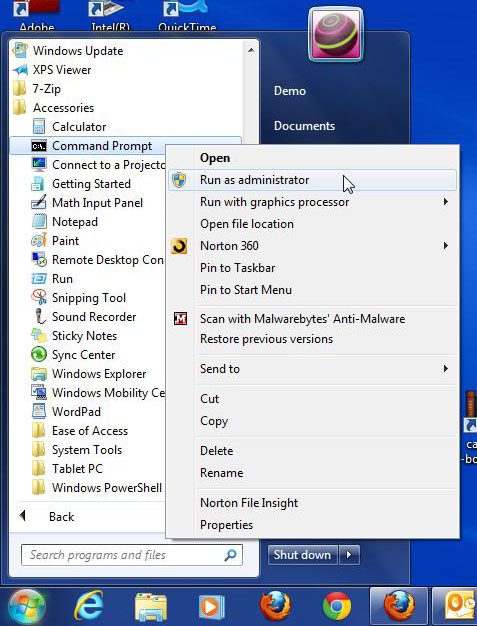Click the search magnifier icon
This screenshot has height=626, width=477.
tap(230, 555)
